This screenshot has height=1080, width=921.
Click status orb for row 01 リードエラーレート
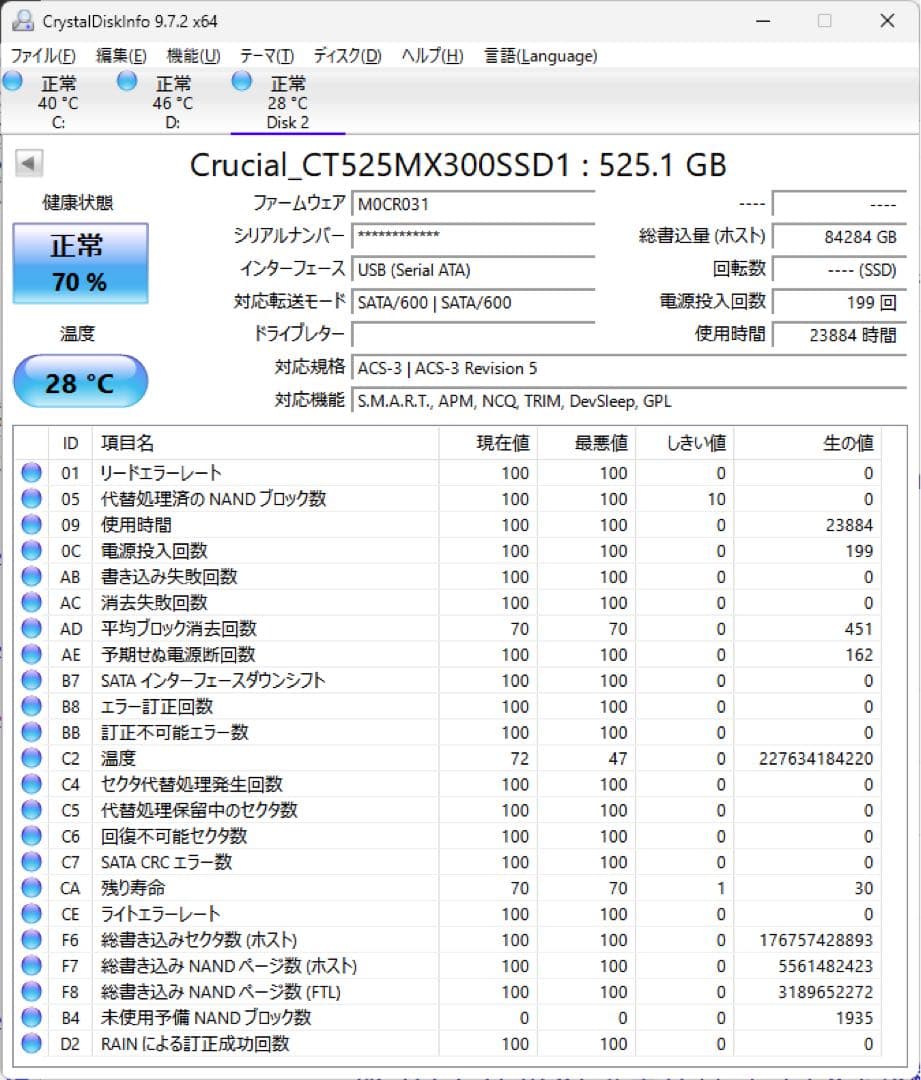click(31, 472)
